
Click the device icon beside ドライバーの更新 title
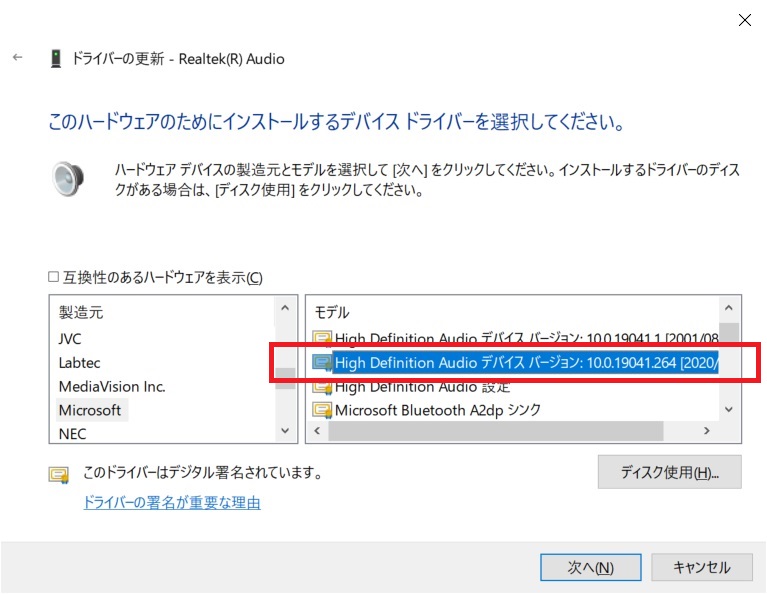56,59
